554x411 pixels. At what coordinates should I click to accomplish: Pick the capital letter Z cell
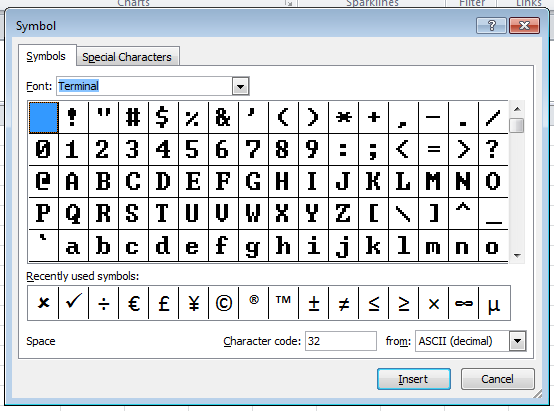tap(343, 213)
